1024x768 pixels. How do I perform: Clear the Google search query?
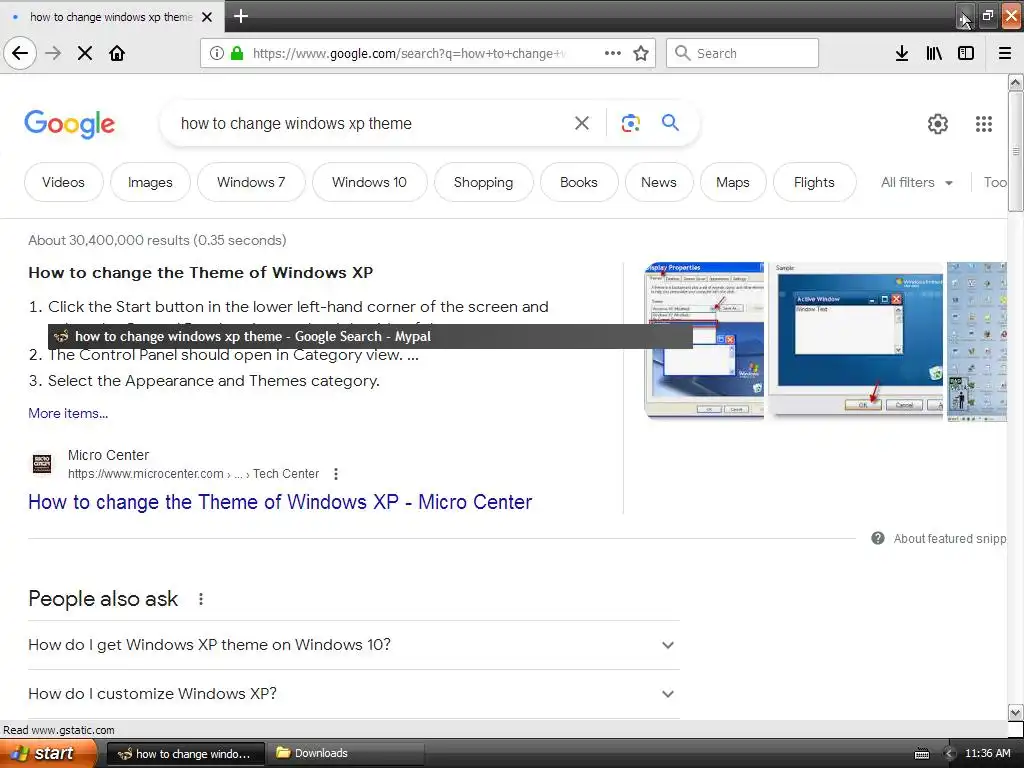[x=582, y=123]
